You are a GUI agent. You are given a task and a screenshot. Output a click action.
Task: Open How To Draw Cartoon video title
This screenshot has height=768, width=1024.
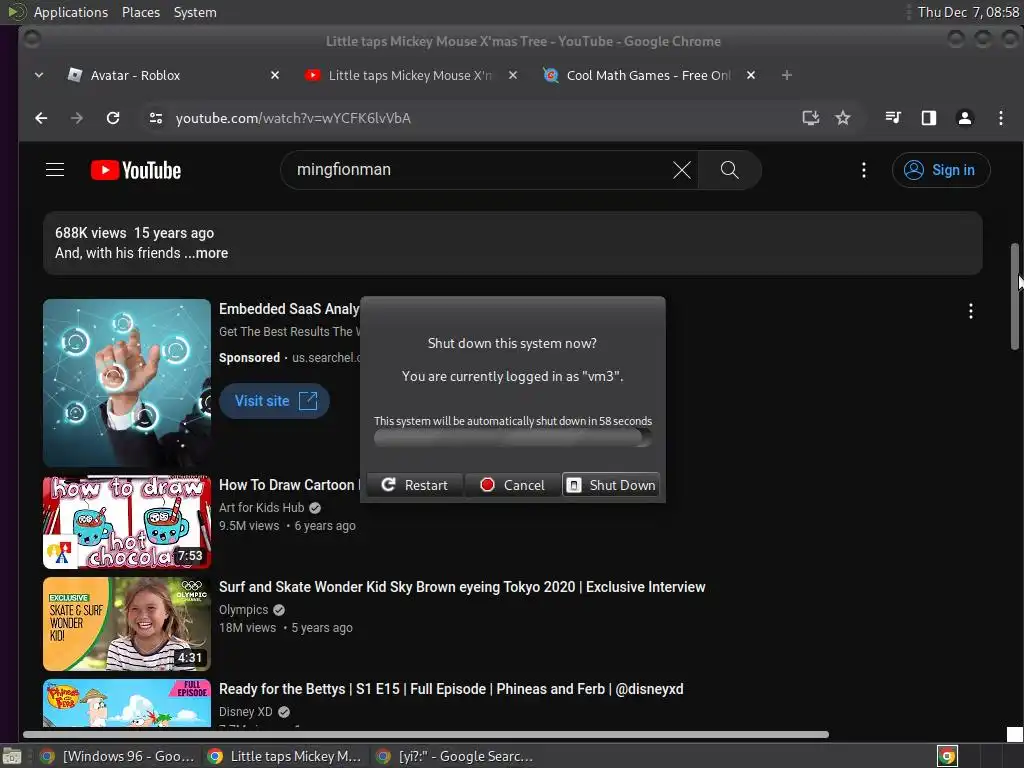tap(289, 485)
